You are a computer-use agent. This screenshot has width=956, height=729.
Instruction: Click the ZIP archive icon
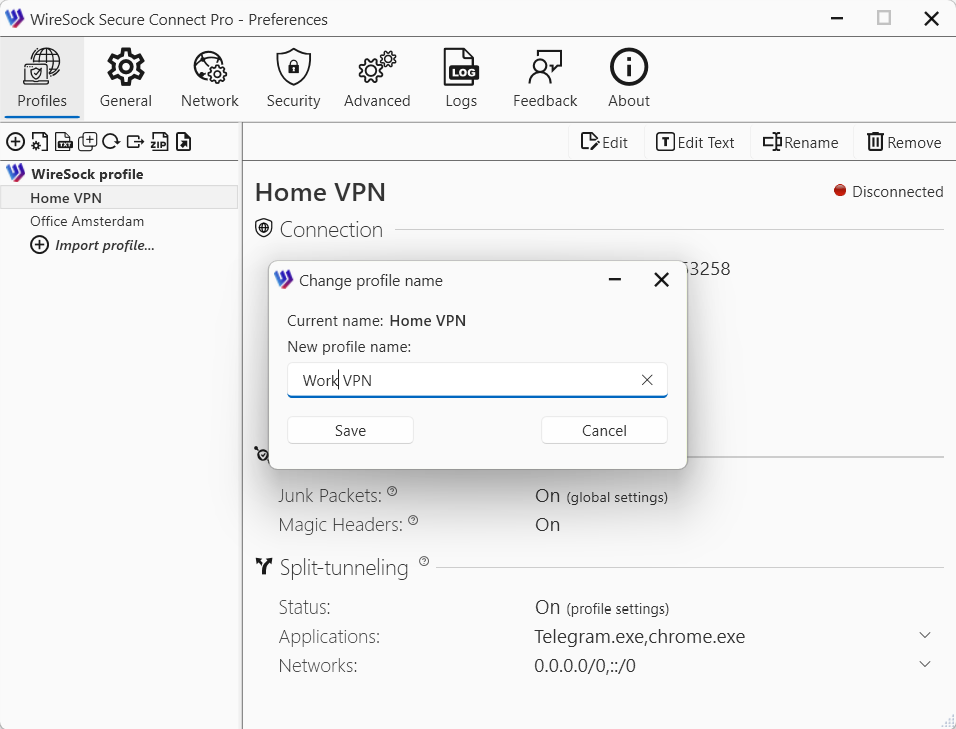[159, 142]
